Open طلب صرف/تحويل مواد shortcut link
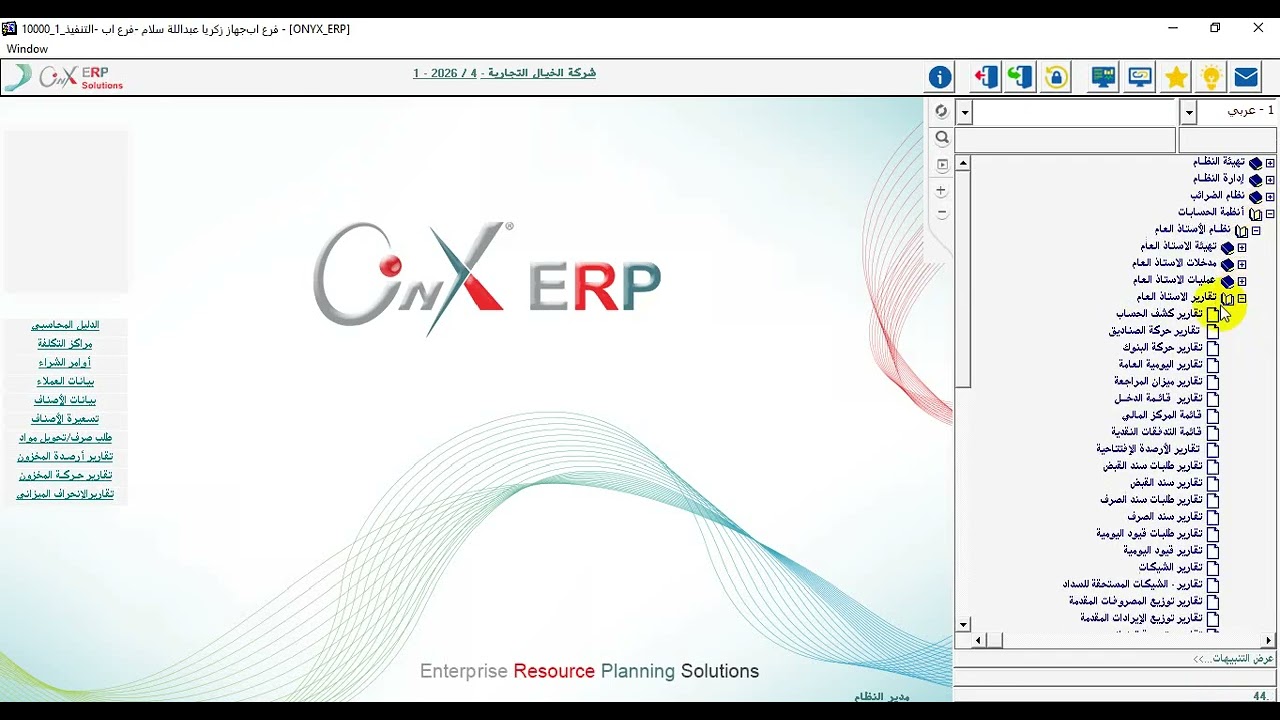This screenshot has width=1280, height=720. tap(65, 438)
